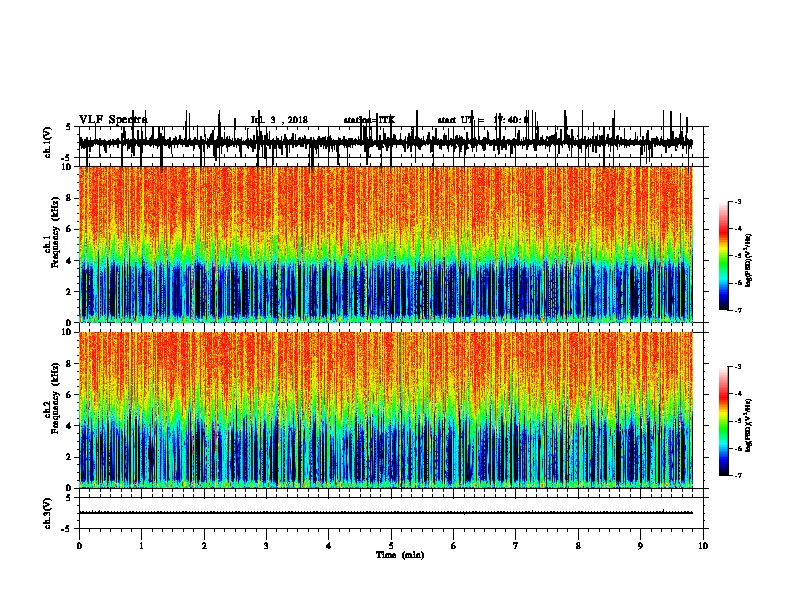Click the ch.1 colorbar 'log(PSD)(V²/Hz)' label
This screenshot has width=792, height=612.
click(749, 261)
